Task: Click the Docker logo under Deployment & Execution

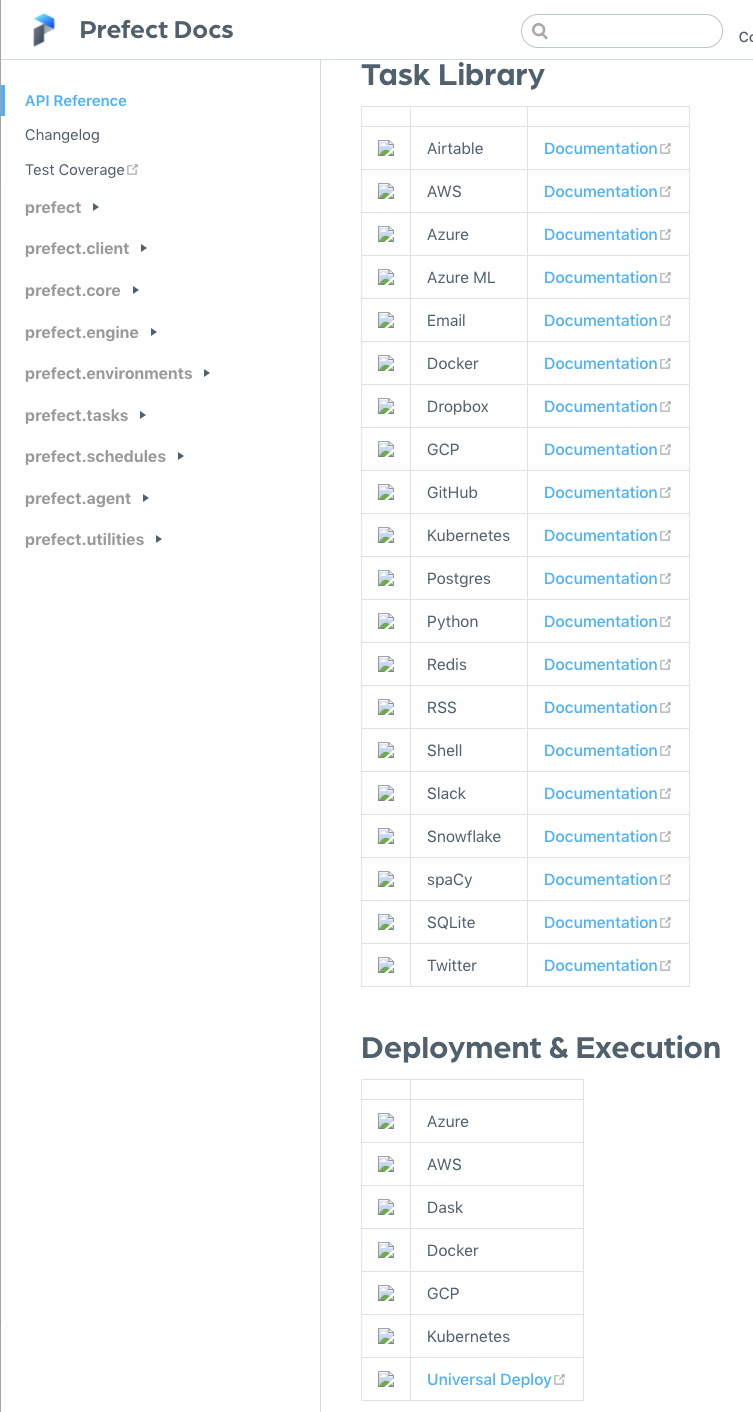Action: [x=386, y=1250]
